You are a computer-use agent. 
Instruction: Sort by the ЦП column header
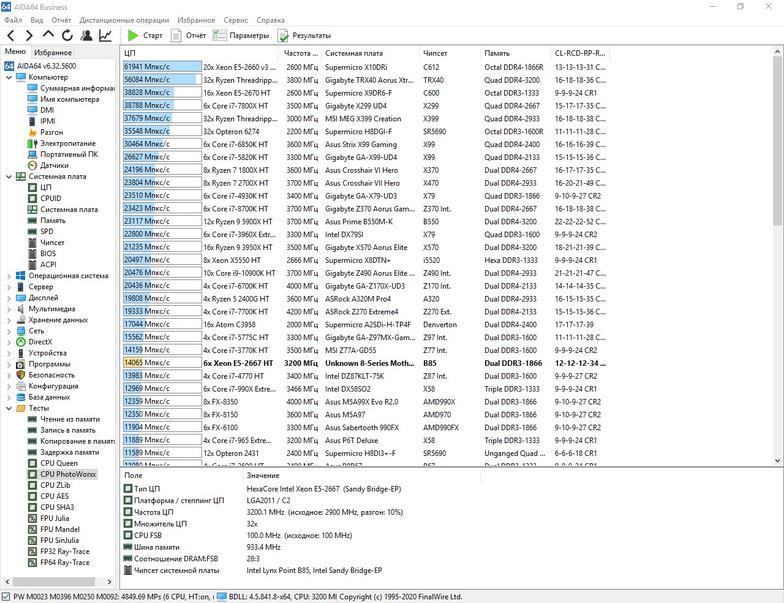coord(200,53)
